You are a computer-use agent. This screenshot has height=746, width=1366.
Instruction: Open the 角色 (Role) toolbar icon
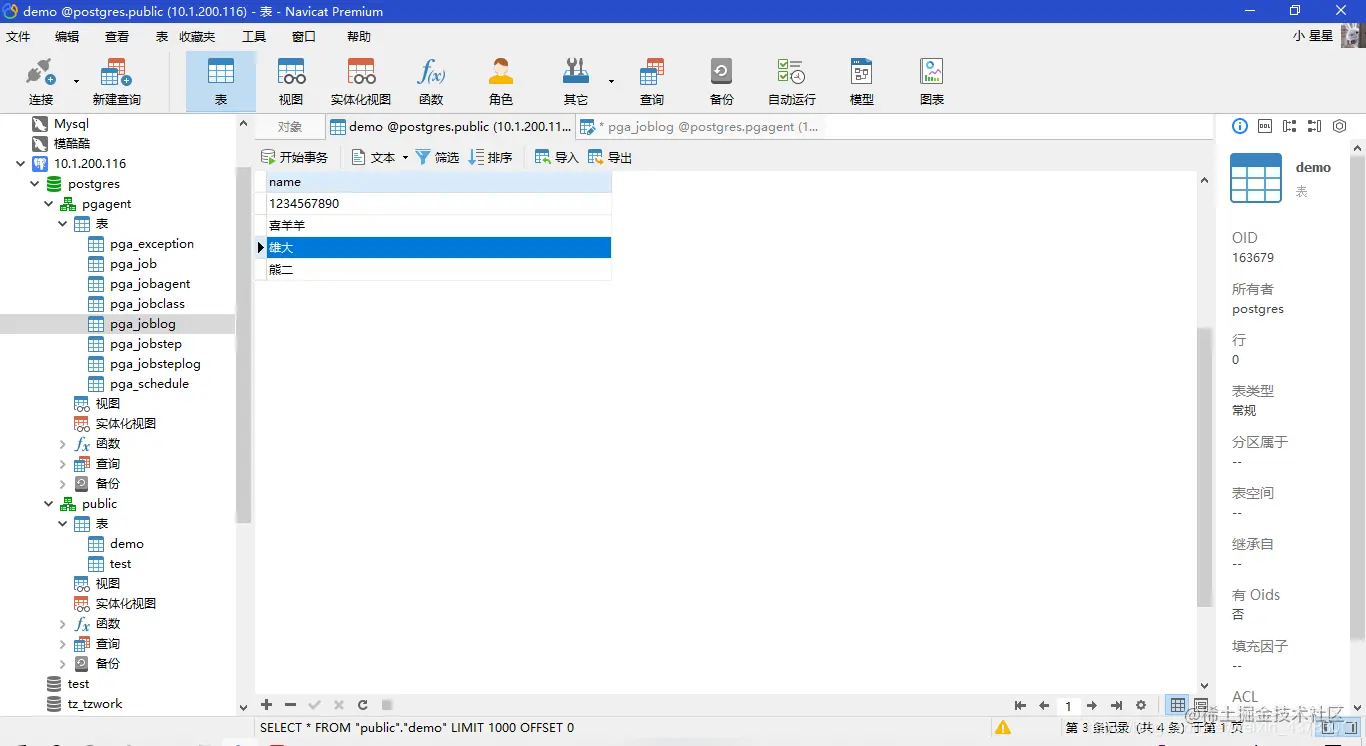tap(501, 82)
